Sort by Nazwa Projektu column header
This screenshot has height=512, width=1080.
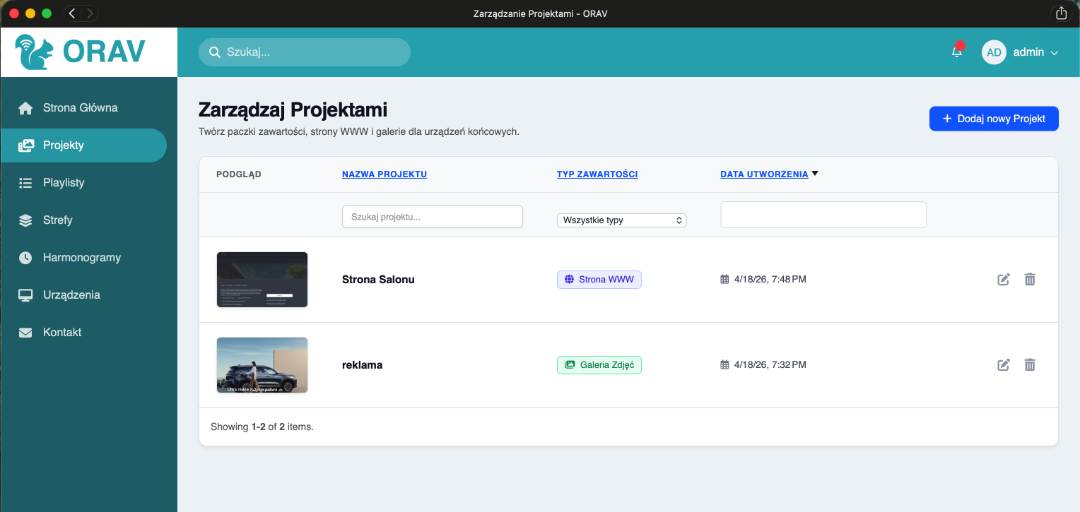coord(384,174)
